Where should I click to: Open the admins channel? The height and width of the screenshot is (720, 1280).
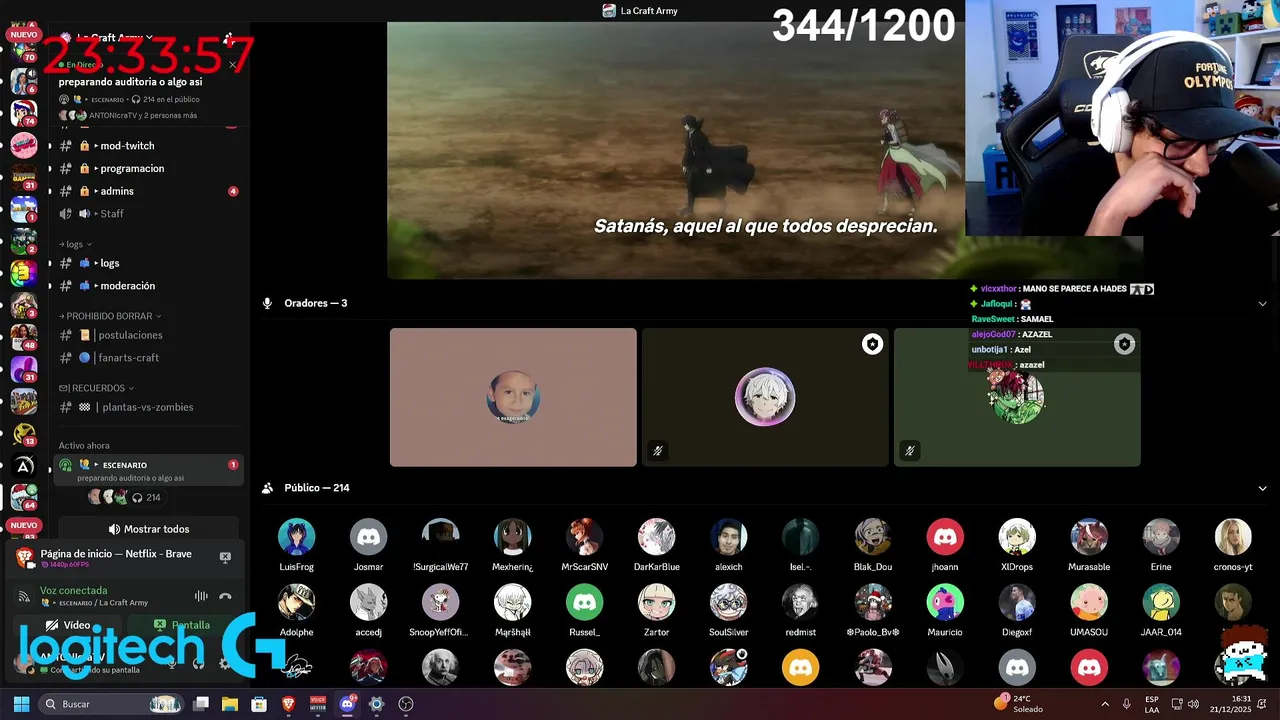point(146,191)
